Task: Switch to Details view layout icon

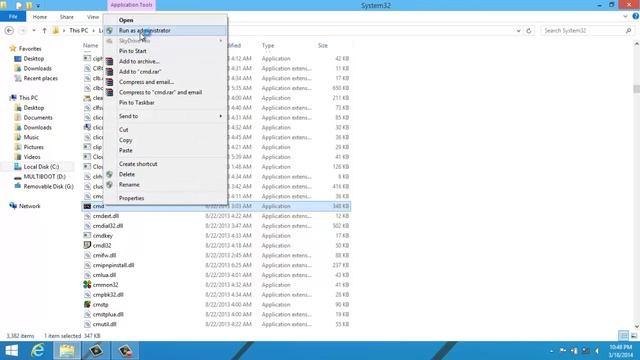Action: [x=623, y=336]
